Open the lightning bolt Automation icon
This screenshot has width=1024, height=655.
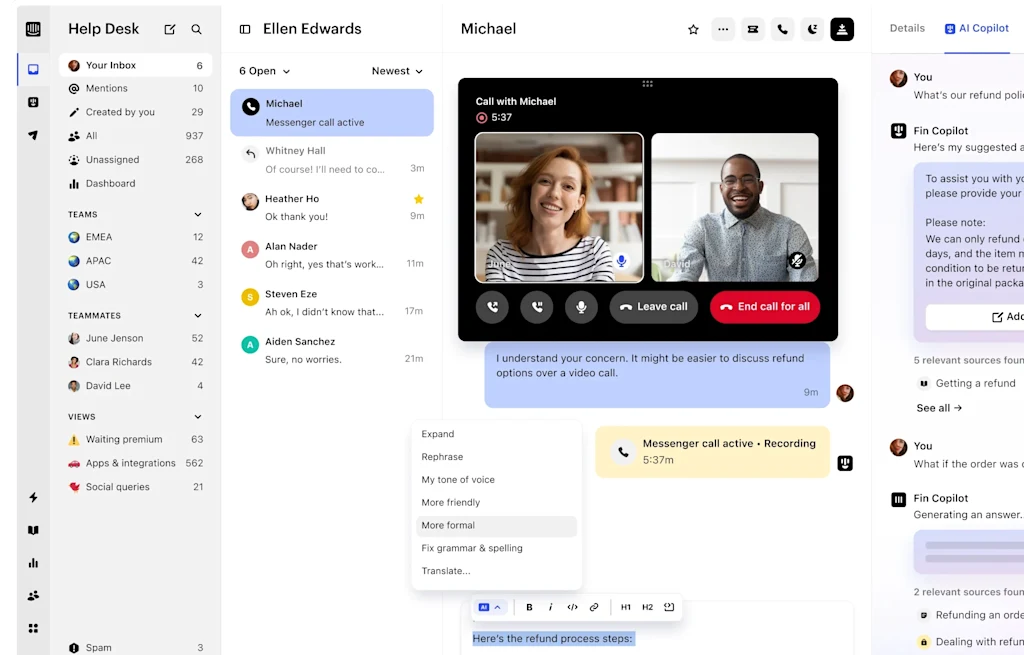click(x=33, y=497)
